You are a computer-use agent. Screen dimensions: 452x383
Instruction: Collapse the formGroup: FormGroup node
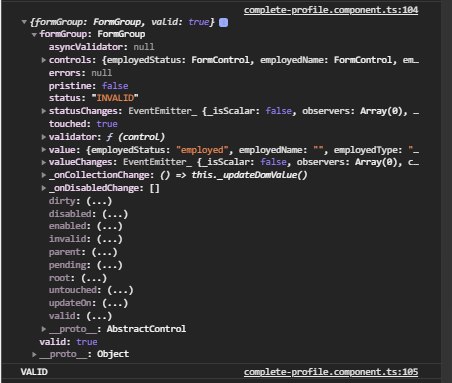pyautogui.click(x=34, y=35)
